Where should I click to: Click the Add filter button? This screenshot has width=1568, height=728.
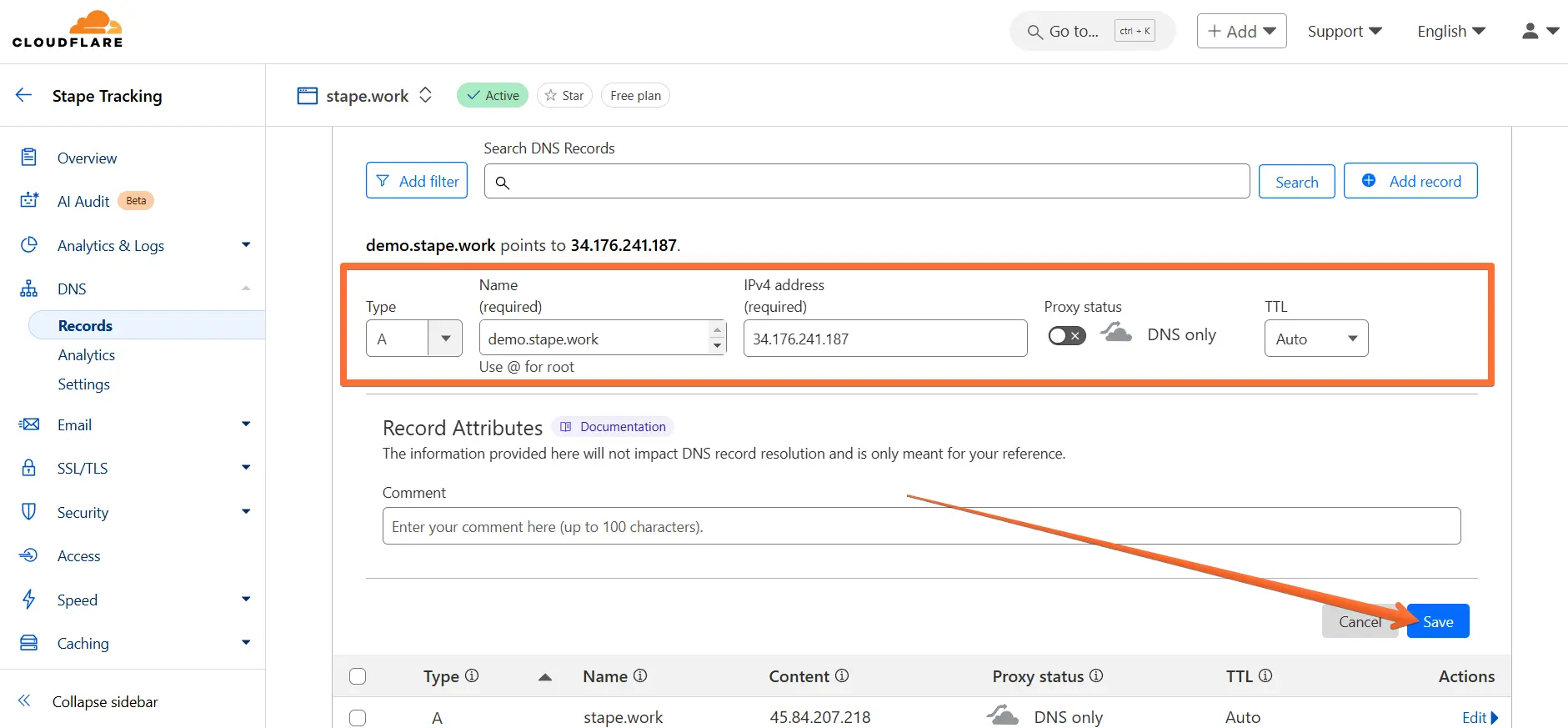[417, 181]
